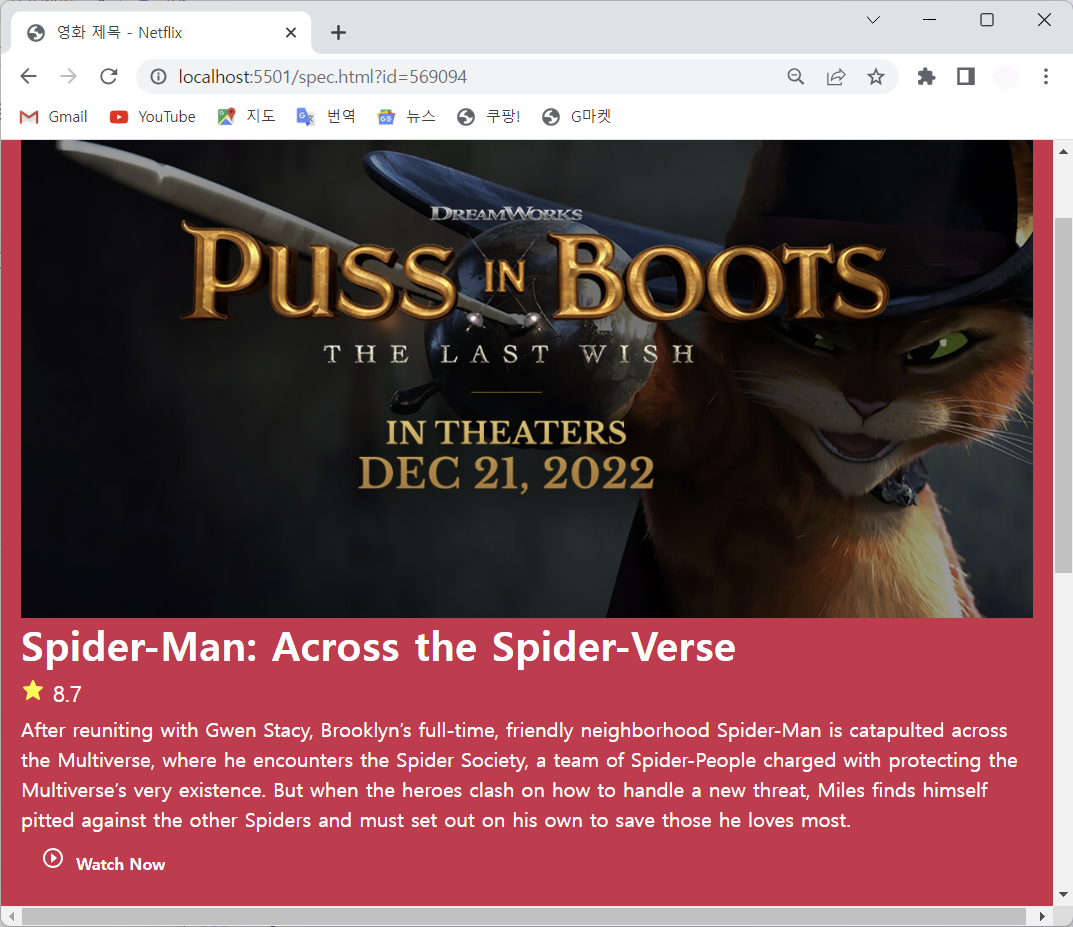
Task: Click the play circle icon beside Watch Now
Action: click(53, 858)
